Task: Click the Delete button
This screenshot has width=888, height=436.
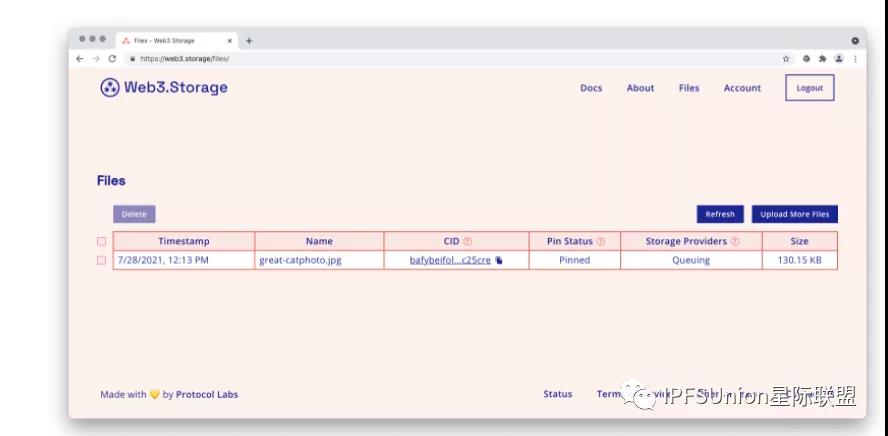Action: (x=134, y=214)
